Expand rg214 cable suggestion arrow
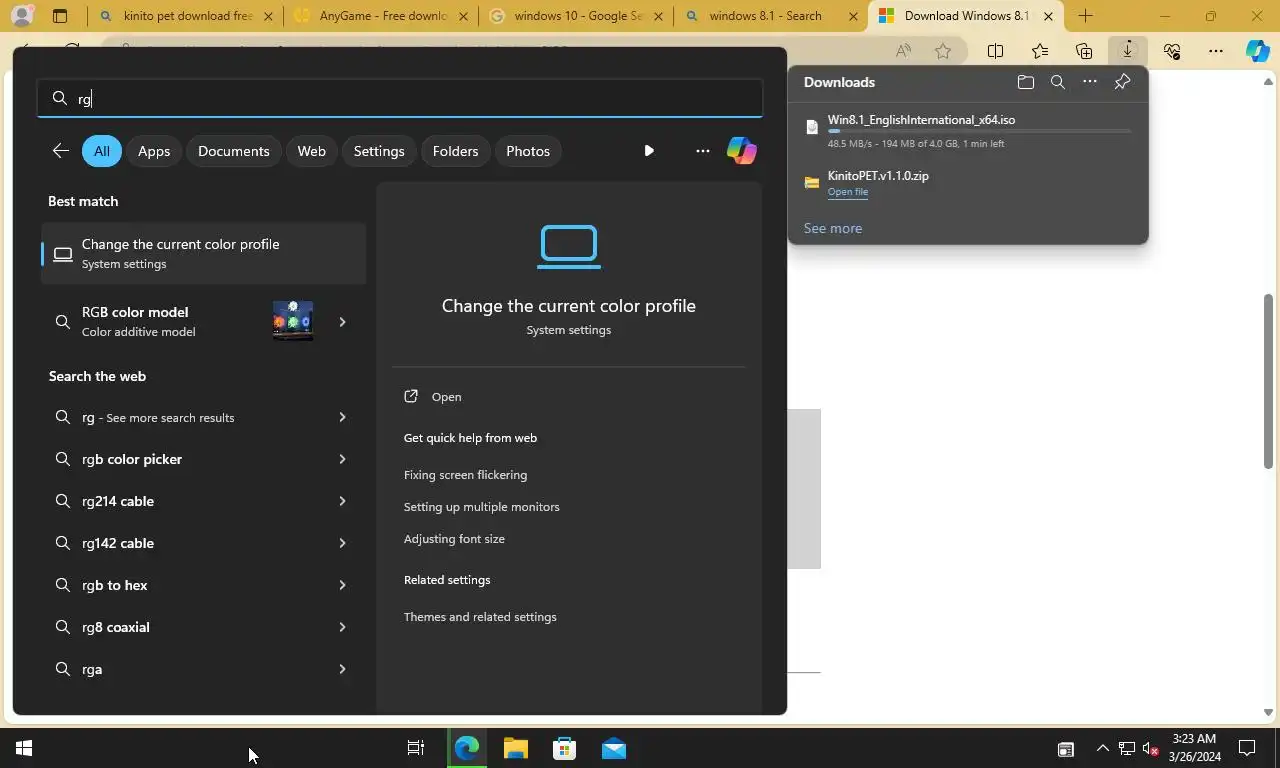This screenshot has height=768, width=1280. 342,501
